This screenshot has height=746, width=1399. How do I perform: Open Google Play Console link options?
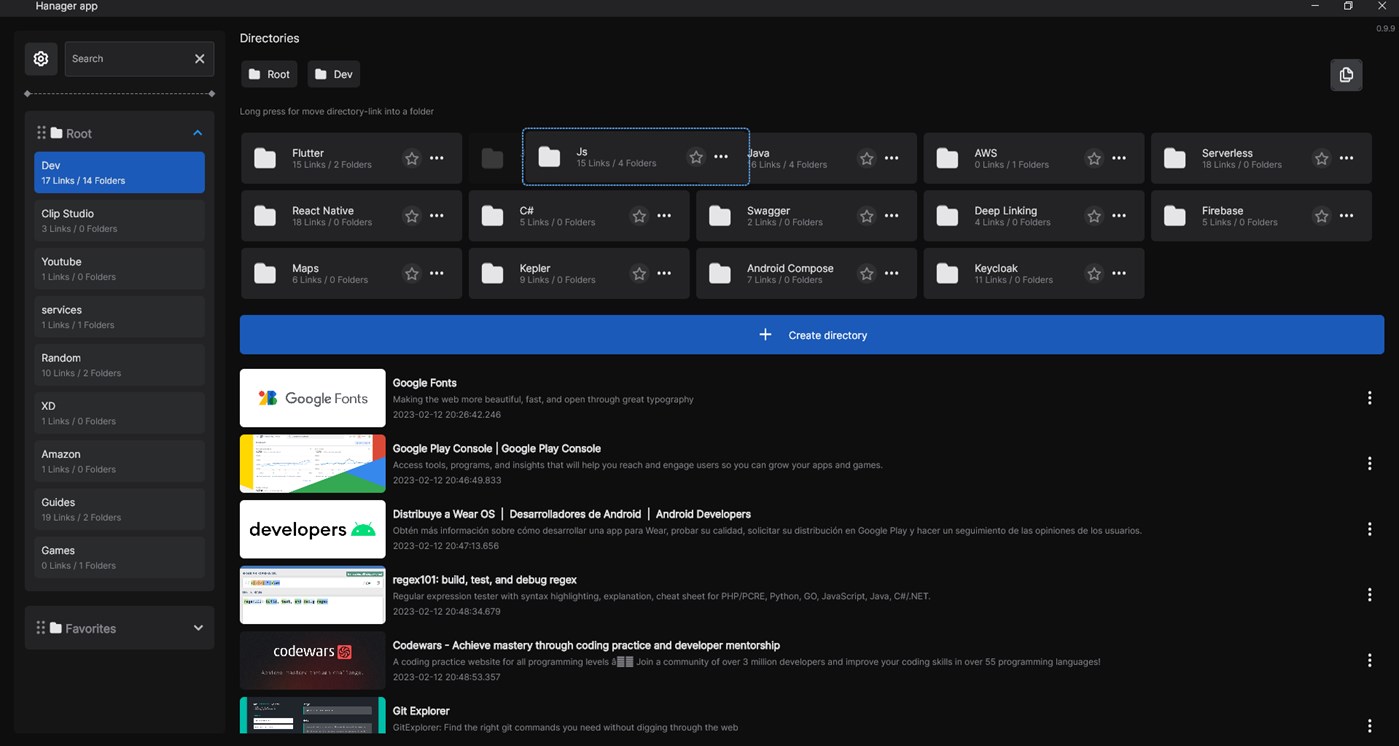pos(1369,464)
